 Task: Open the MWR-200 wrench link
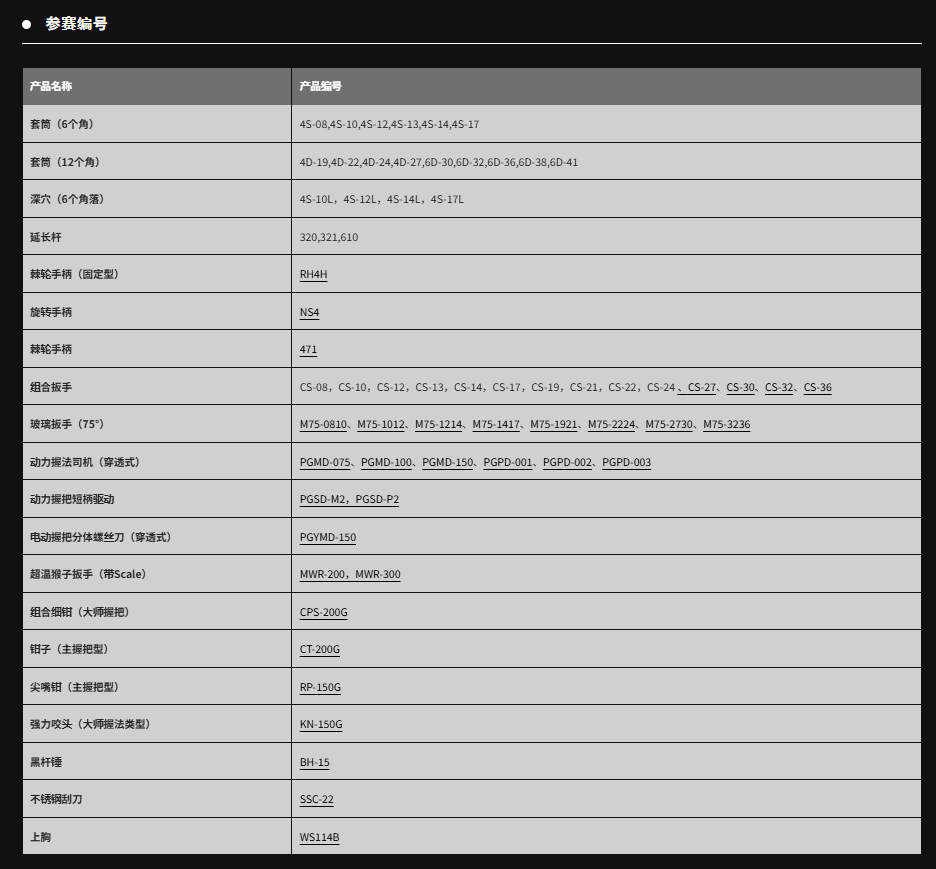323,574
